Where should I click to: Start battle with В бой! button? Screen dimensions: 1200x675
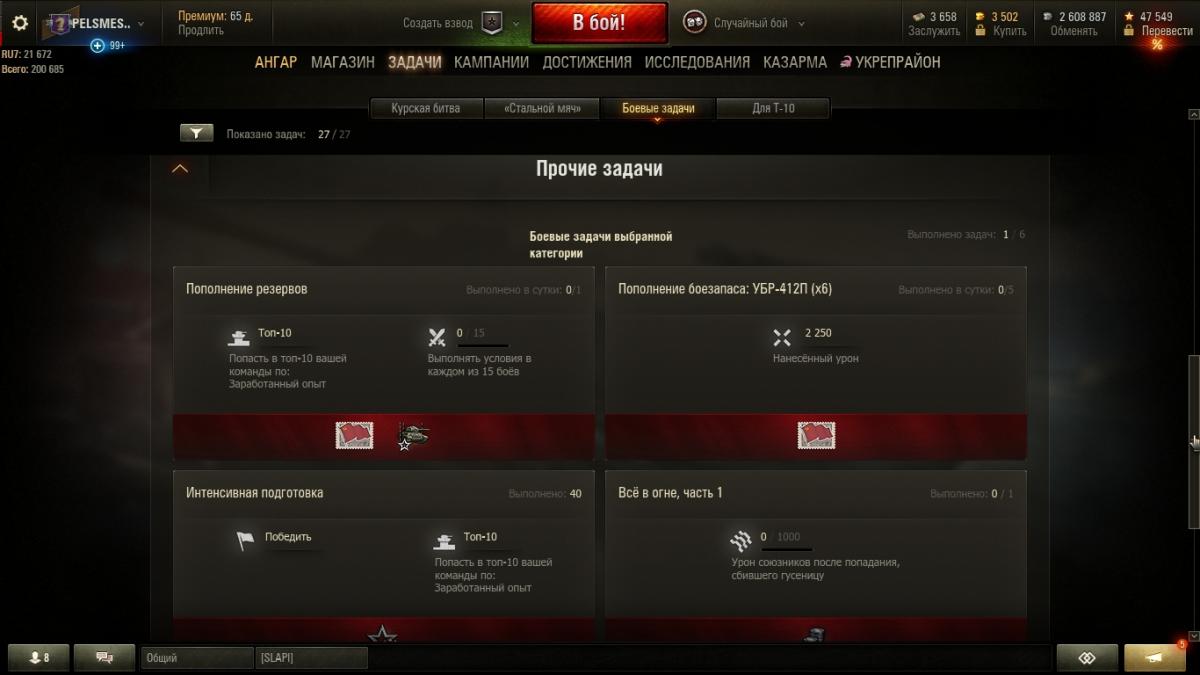point(599,23)
